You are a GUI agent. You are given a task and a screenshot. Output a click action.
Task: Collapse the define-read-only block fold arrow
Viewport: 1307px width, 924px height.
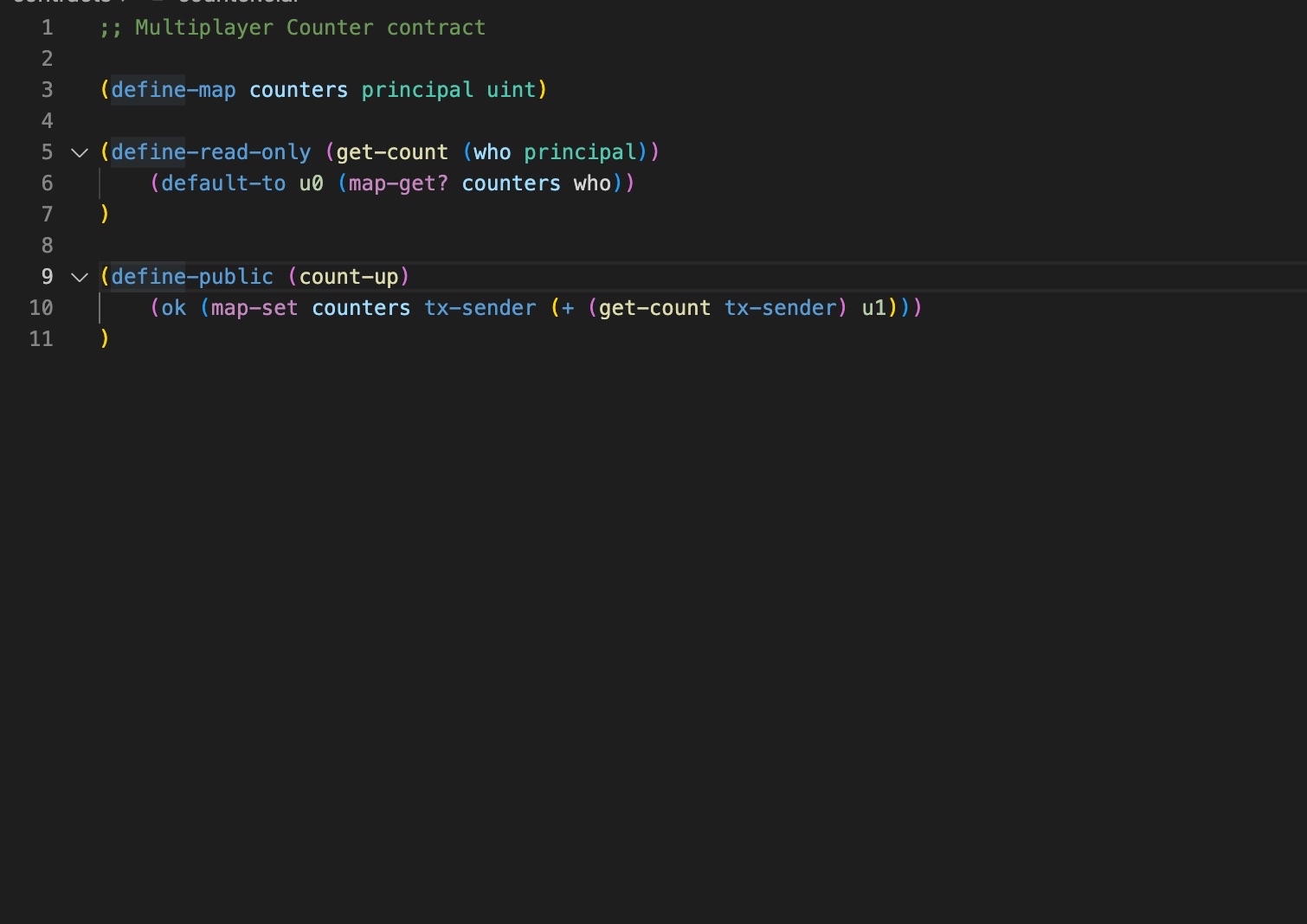(x=80, y=153)
